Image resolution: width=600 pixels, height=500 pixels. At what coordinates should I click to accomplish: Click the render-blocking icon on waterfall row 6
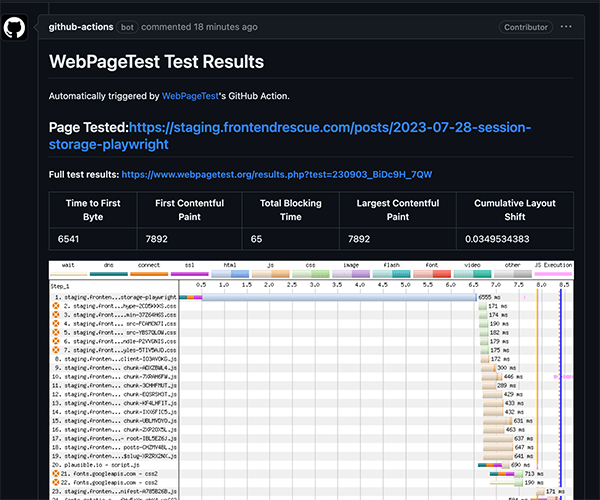point(56,341)
